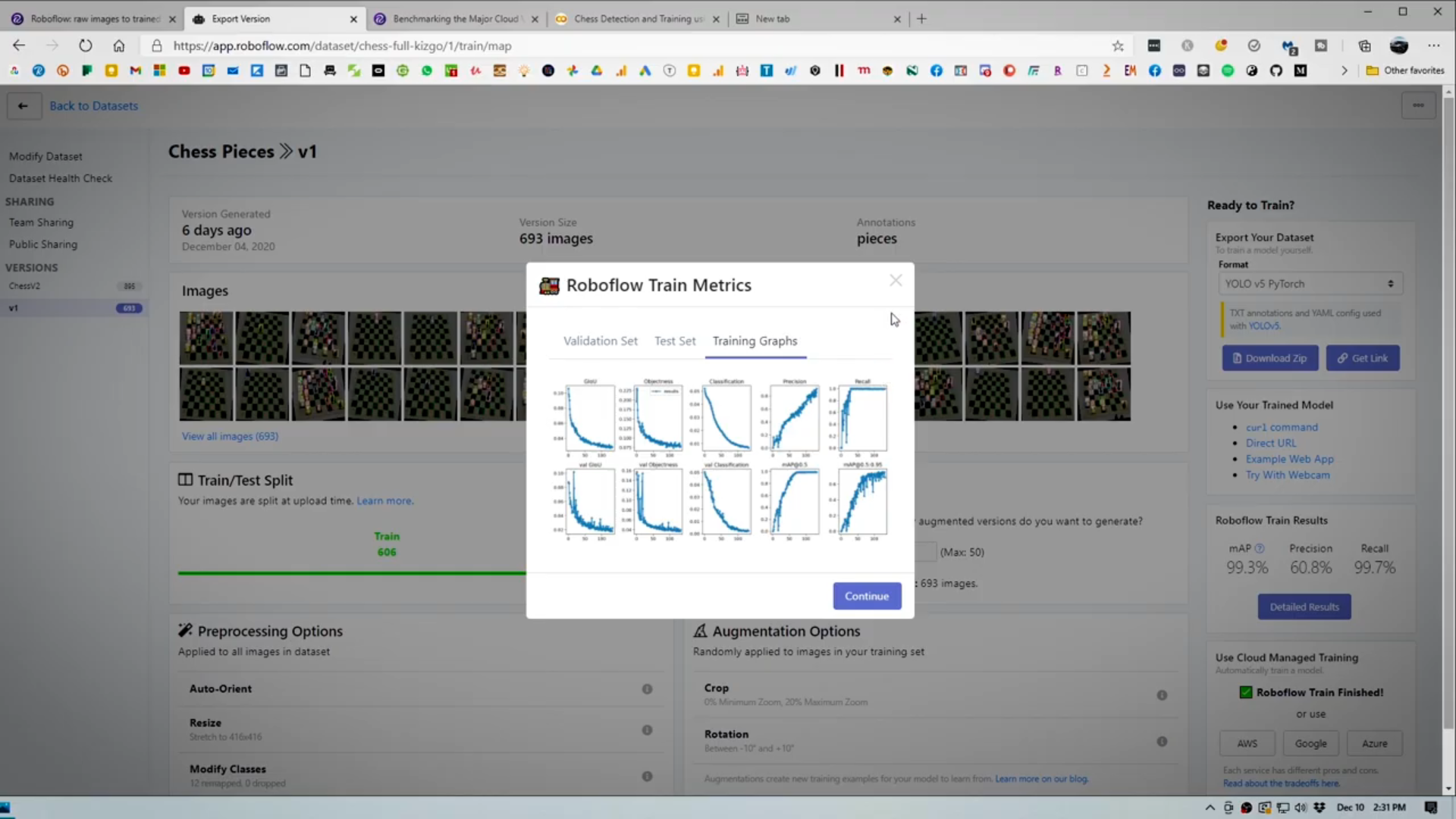Select the ChessV2 version
Viewport: 1456px width, 819px height.
(x=74, y=286)
